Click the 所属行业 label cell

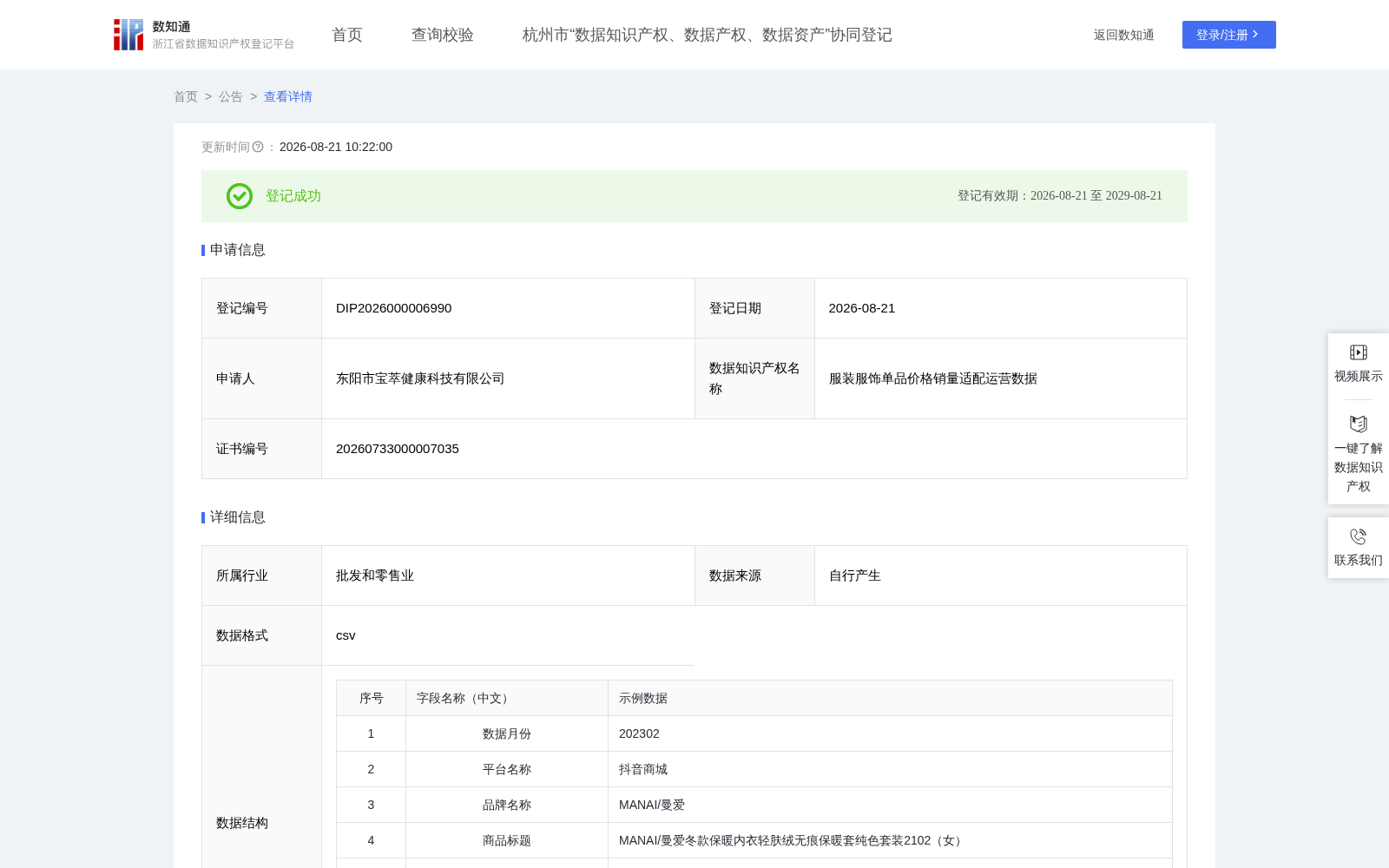tap(262, 575)
